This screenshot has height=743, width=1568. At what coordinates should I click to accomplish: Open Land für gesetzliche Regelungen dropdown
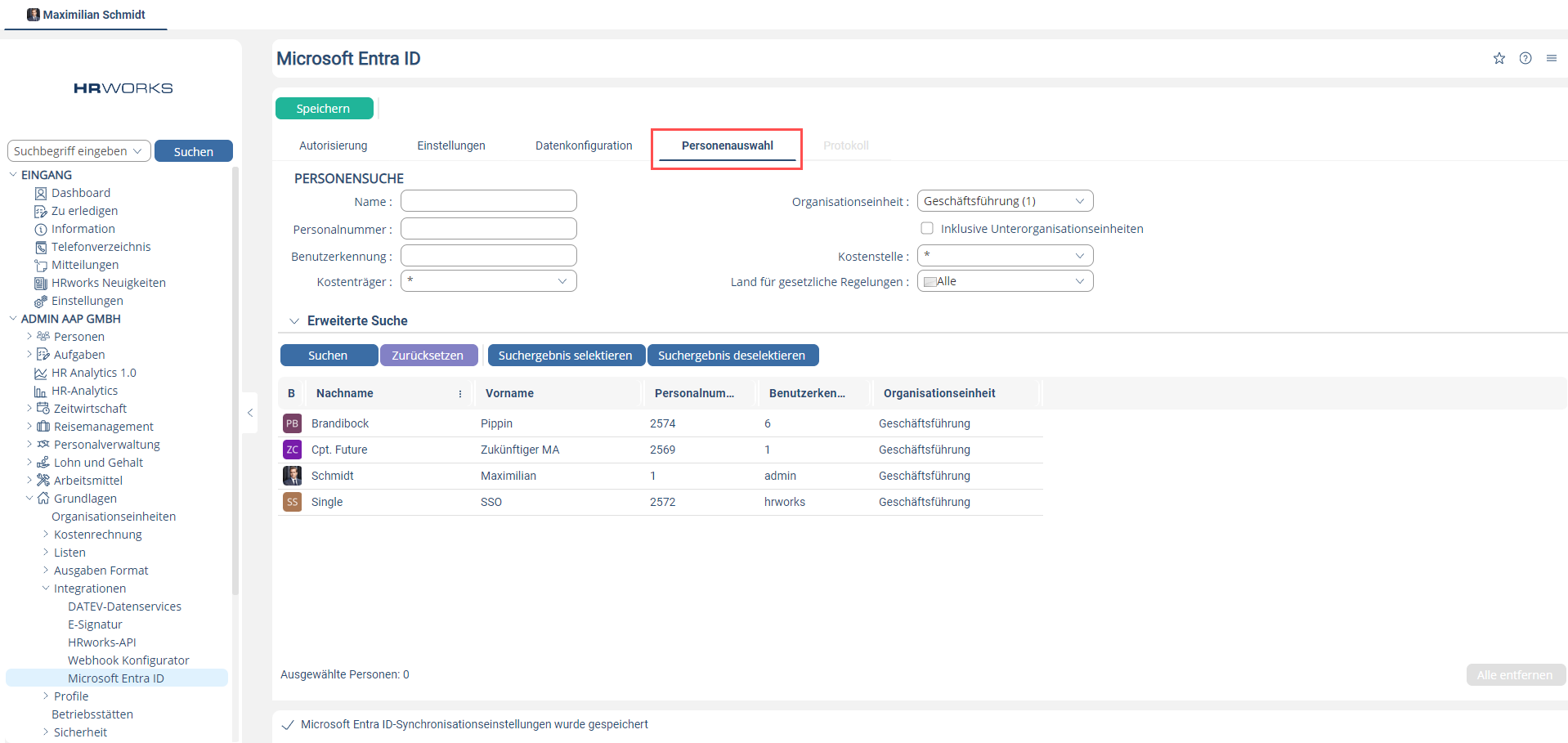click(1006, 281)
